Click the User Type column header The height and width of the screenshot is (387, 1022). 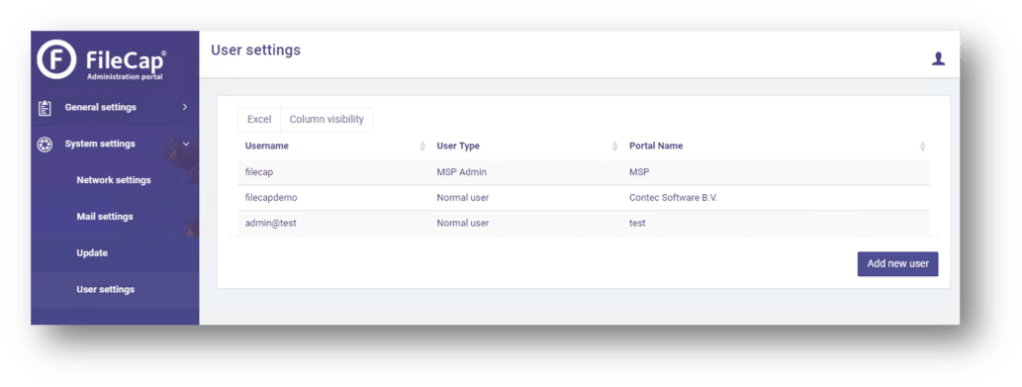458,146
